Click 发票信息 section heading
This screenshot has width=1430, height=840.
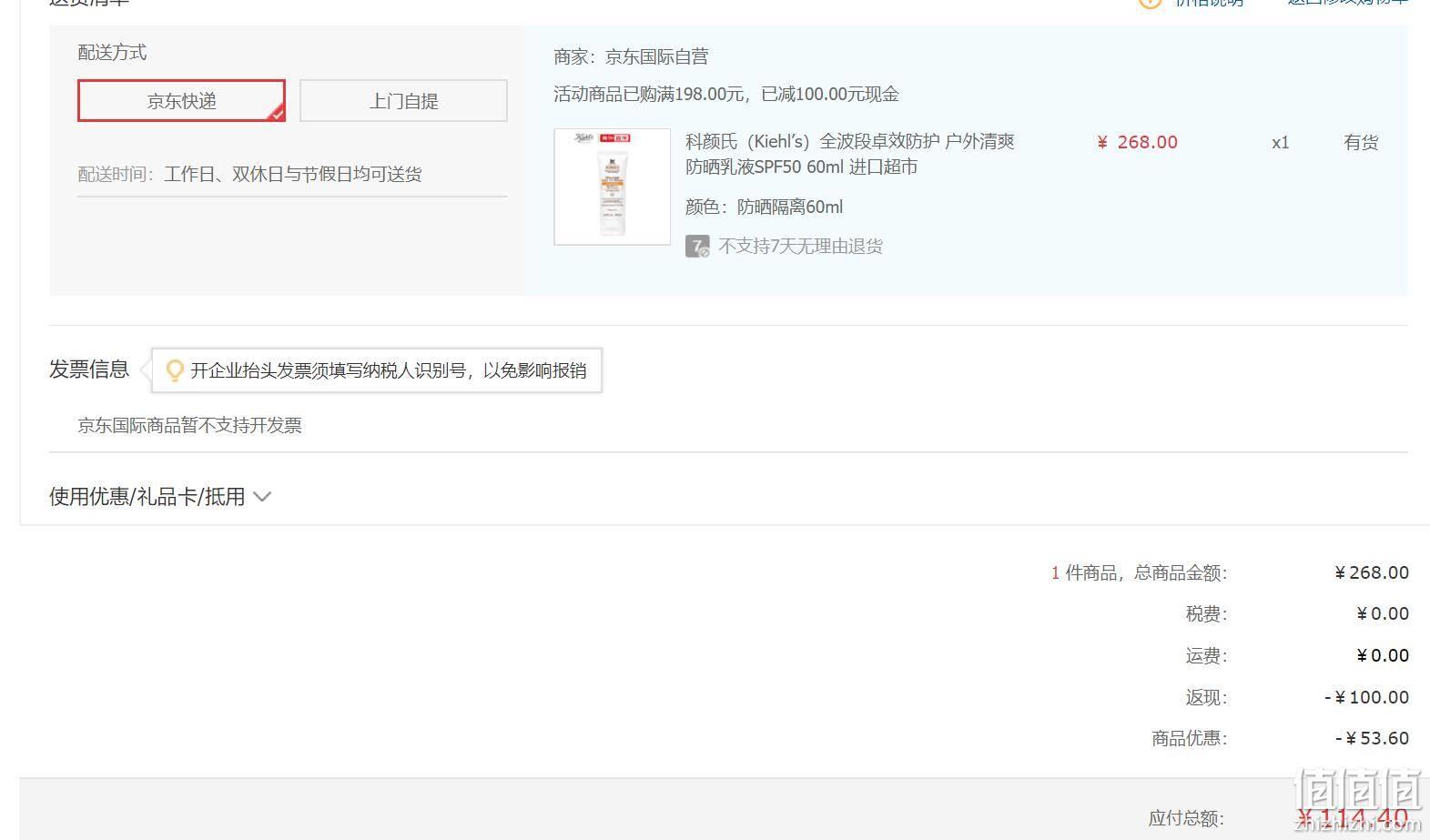(89, 369)
